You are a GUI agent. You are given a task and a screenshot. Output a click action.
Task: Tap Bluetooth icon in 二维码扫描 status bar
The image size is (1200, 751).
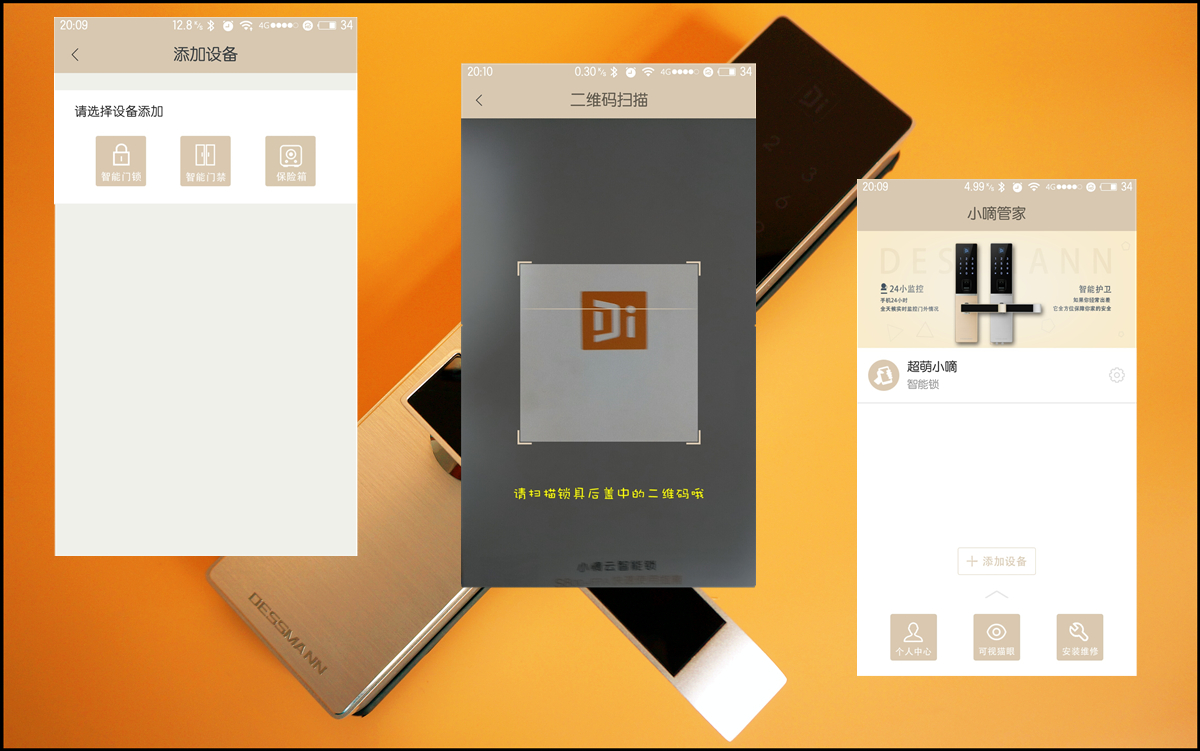click(x=613, y=72)
